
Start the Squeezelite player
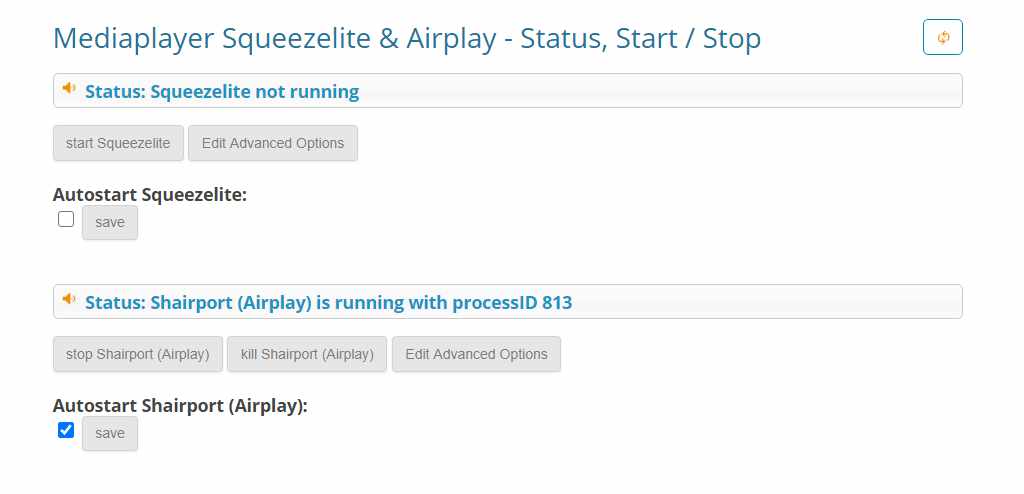(118, 143)
